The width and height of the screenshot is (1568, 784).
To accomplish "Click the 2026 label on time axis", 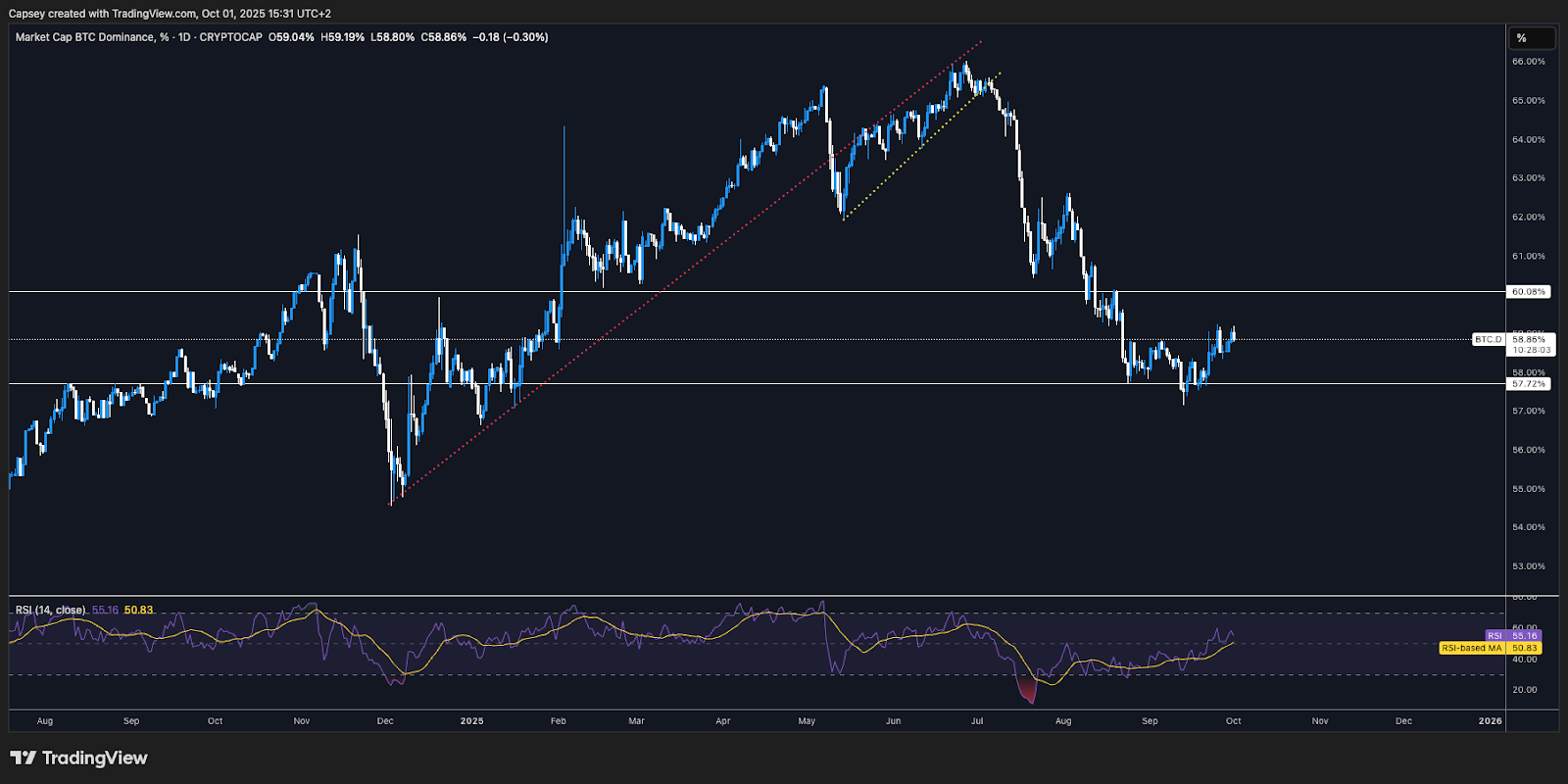I will click(x=1490, y=720).
